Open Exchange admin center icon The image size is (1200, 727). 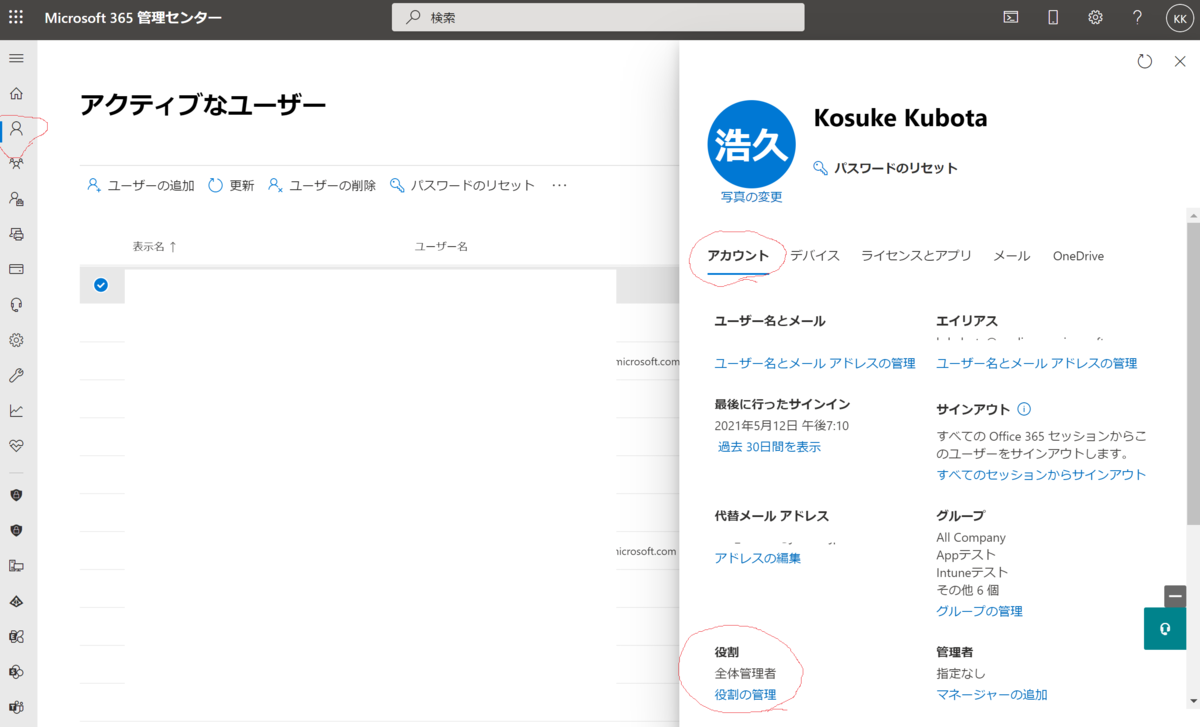[16, 636]
